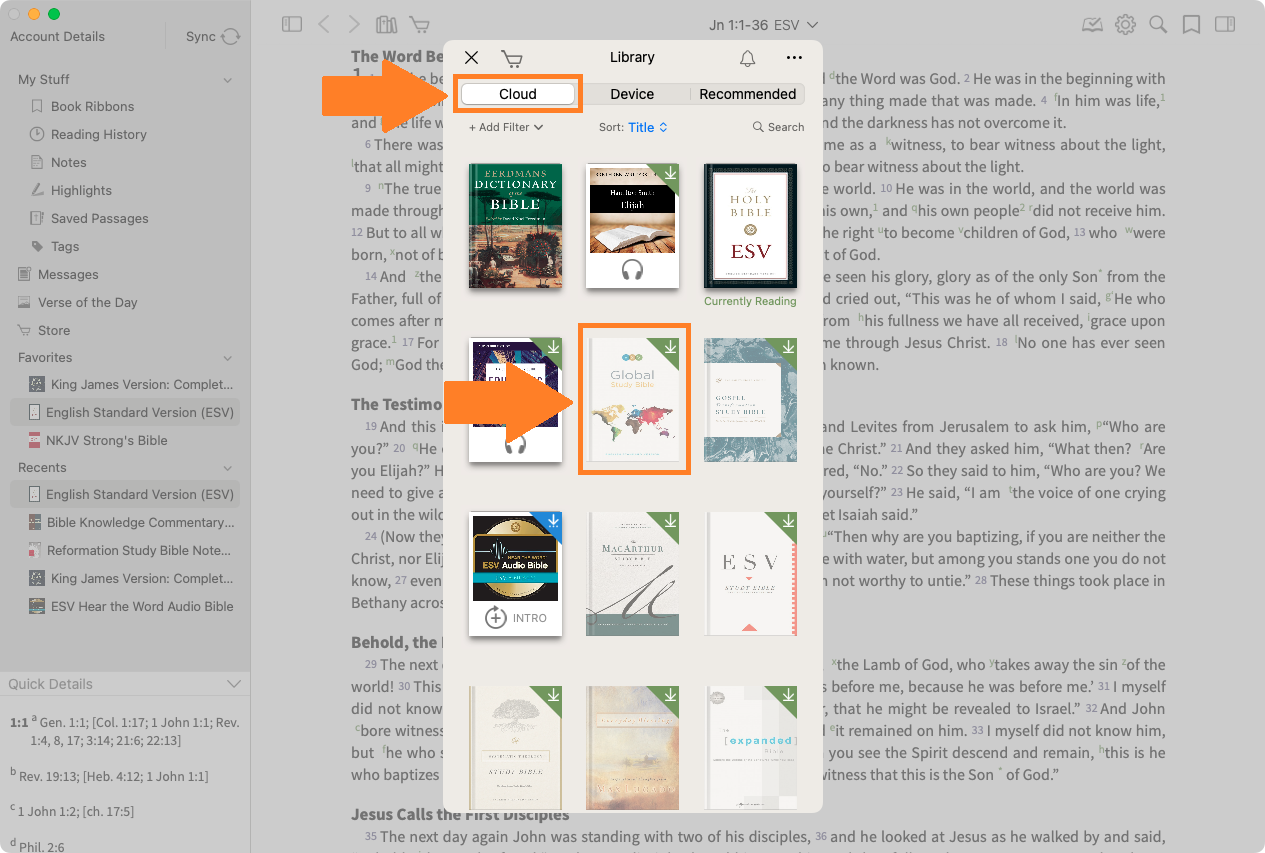Open the Library more options ellipsis

pos(794,59)
